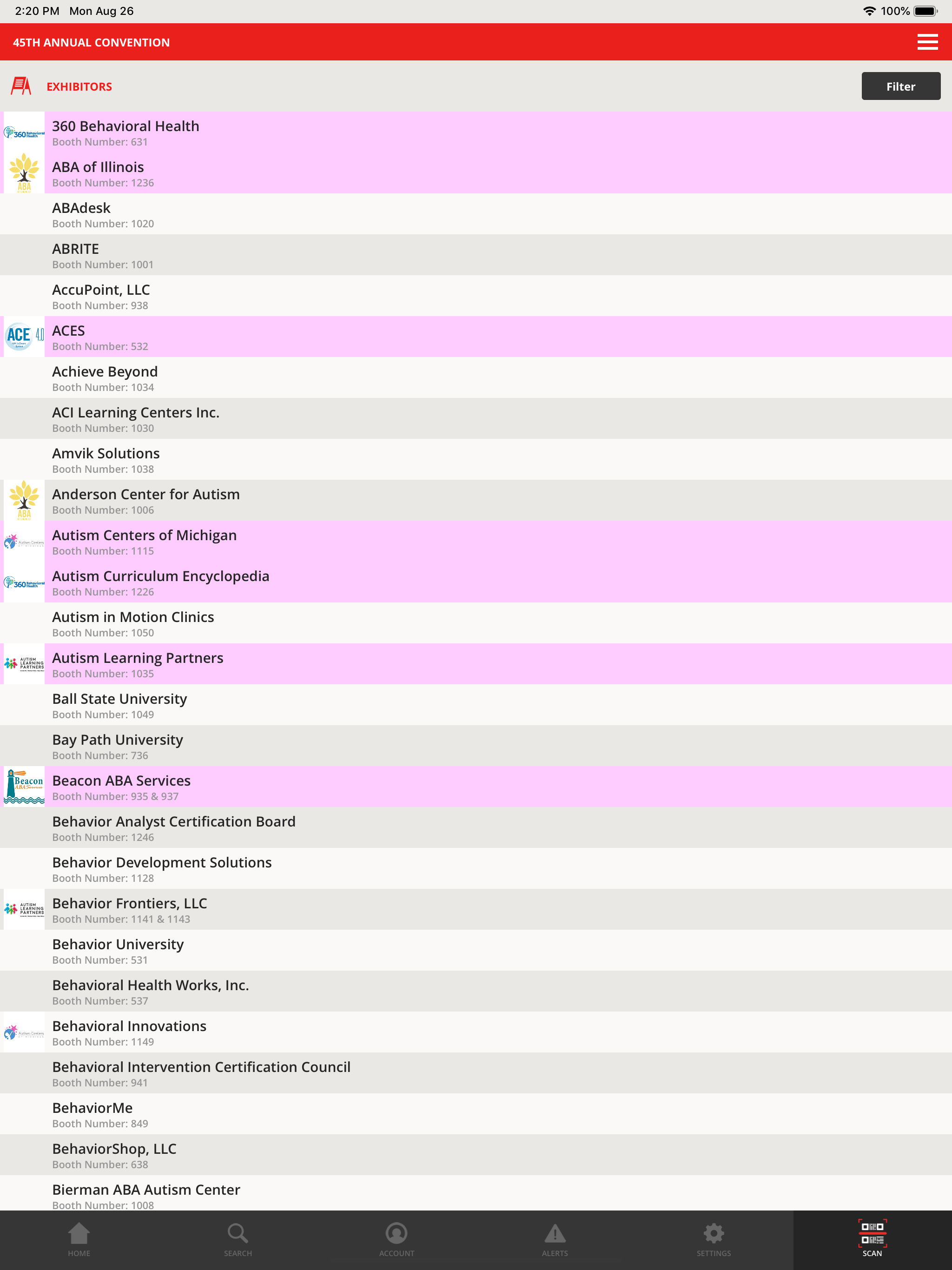This screenshot has width=952, height=1270.
Task: Tap the 45th Annual Convention title
Action: pos(91,42)
